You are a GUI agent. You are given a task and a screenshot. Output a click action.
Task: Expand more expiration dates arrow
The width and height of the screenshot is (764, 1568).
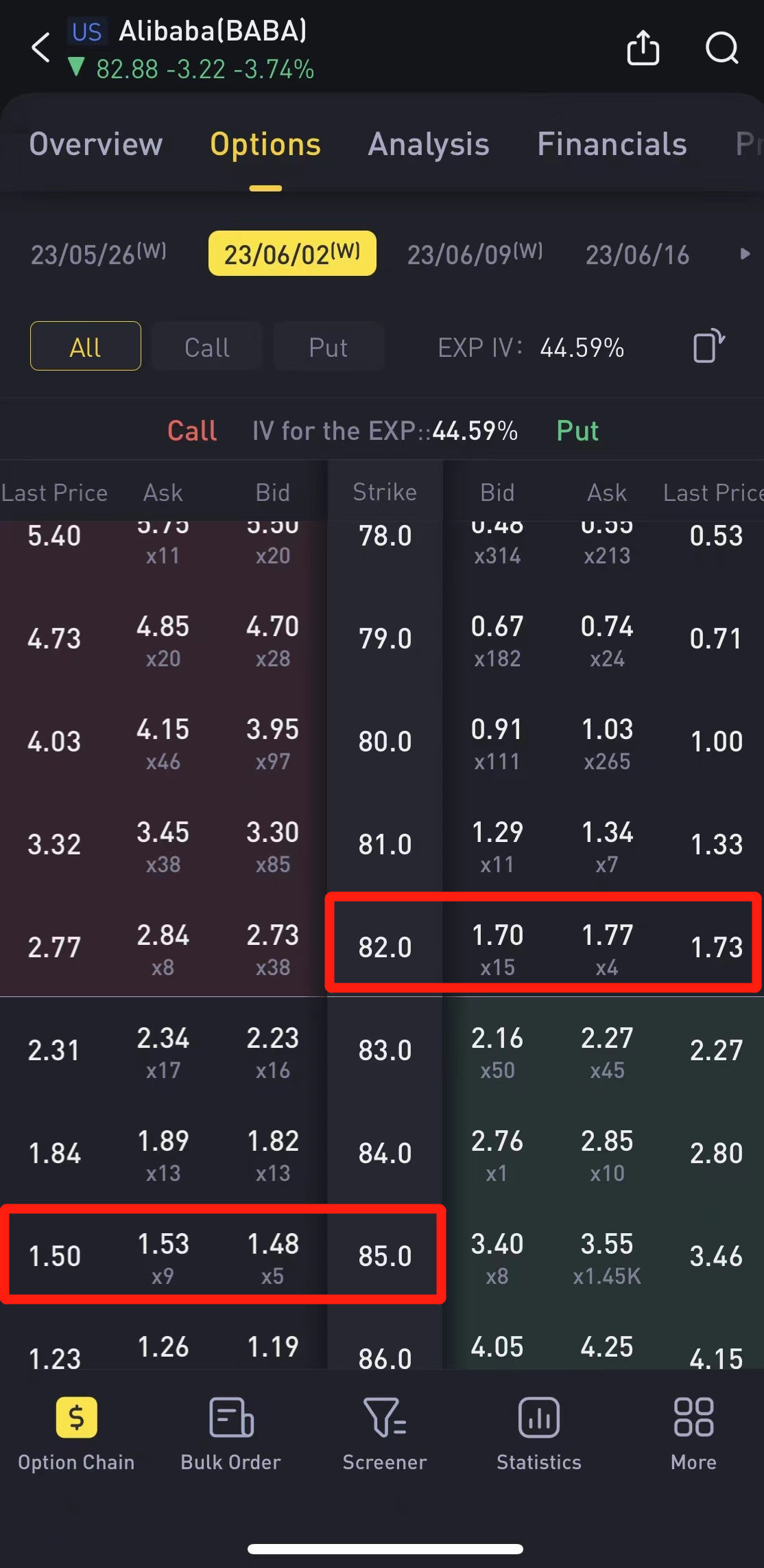745,254
